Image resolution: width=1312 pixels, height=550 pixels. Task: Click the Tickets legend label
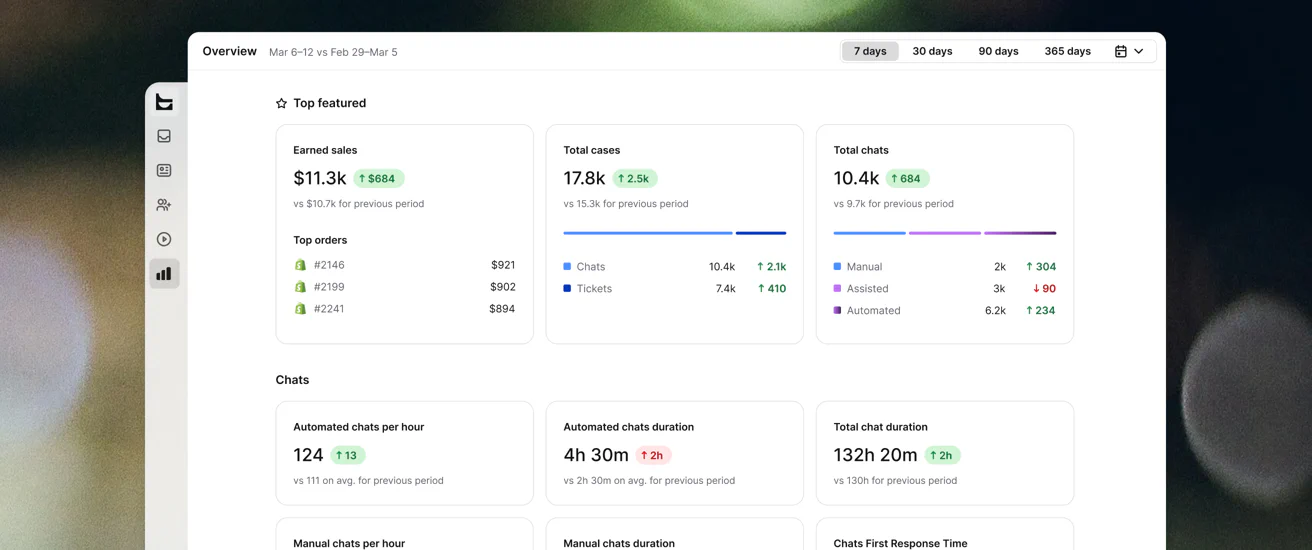coord(594,289)
